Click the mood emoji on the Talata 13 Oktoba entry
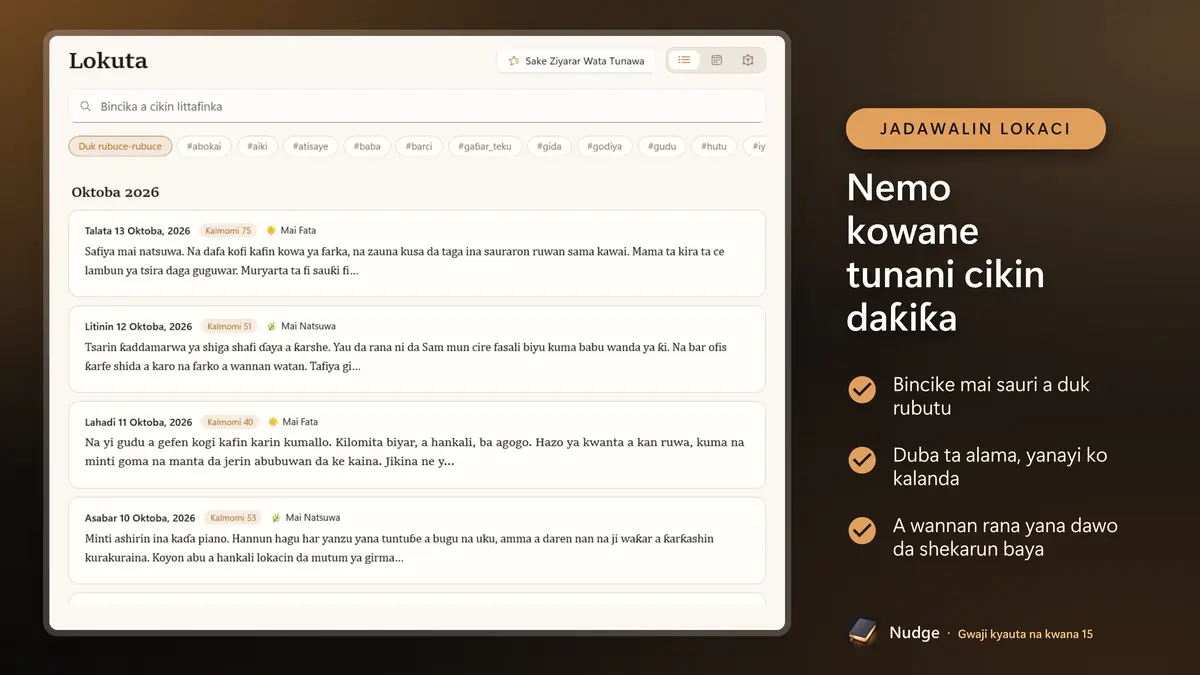The width and height of the screenshot is (1200, 675). tap(271, 231)
